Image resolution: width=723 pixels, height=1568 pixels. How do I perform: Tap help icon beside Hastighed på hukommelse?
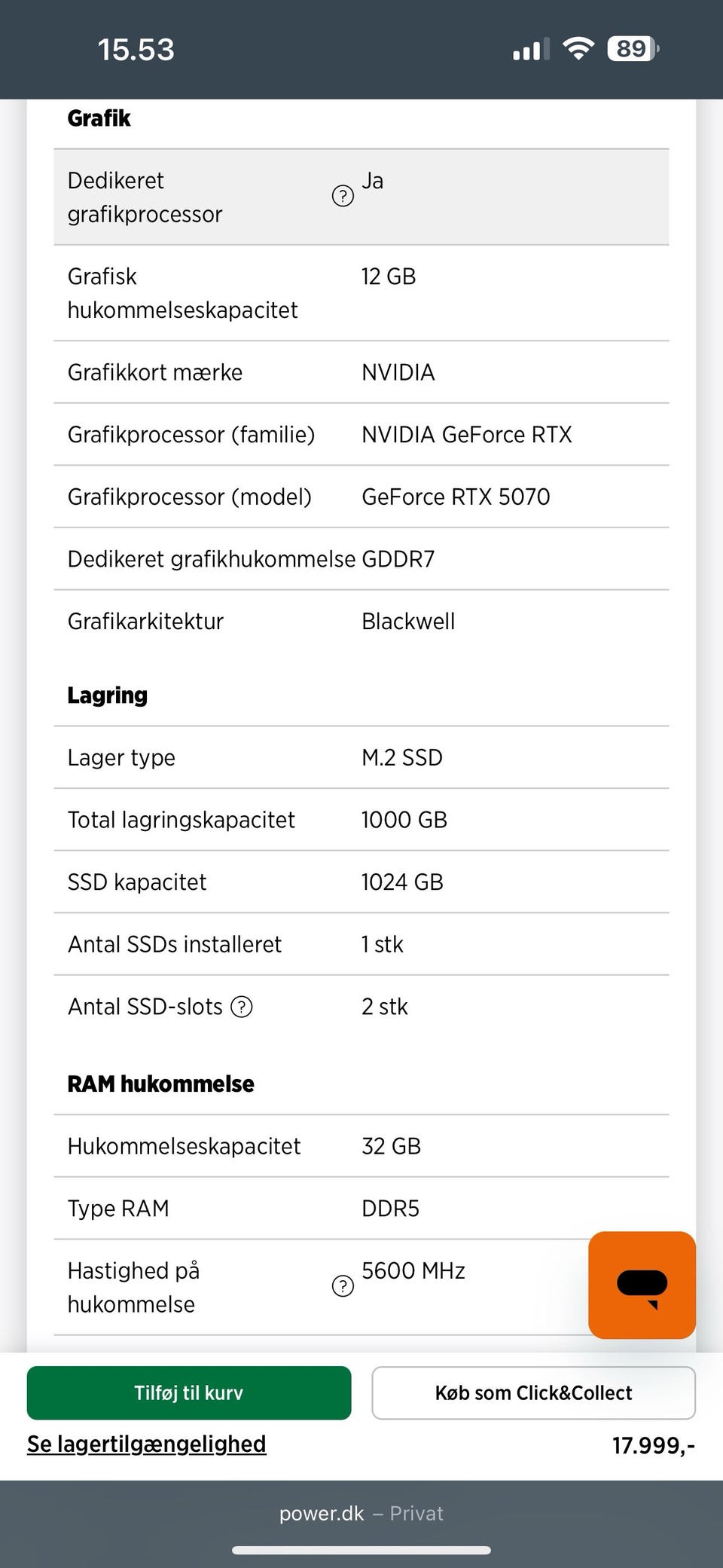pos(343,1286)
